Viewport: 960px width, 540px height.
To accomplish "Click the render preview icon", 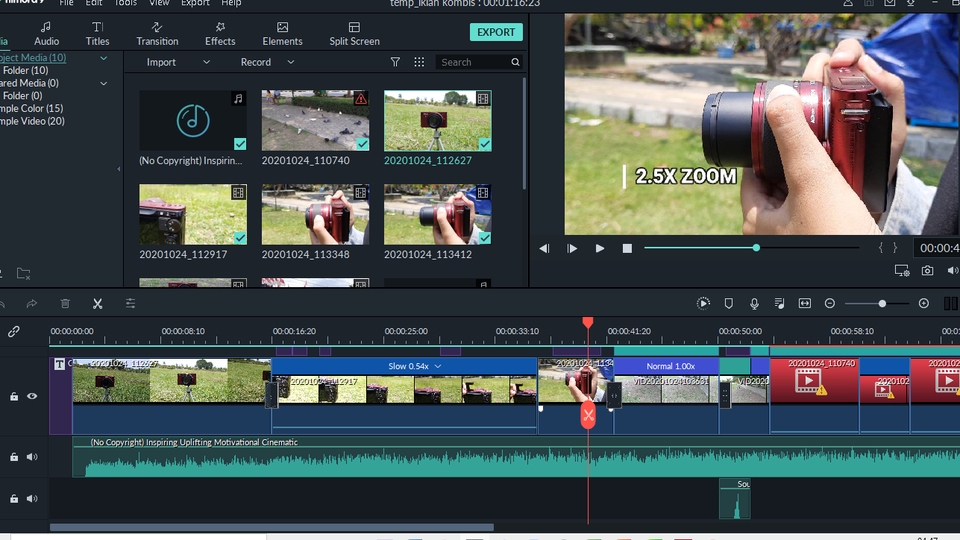I will point(703,303).
